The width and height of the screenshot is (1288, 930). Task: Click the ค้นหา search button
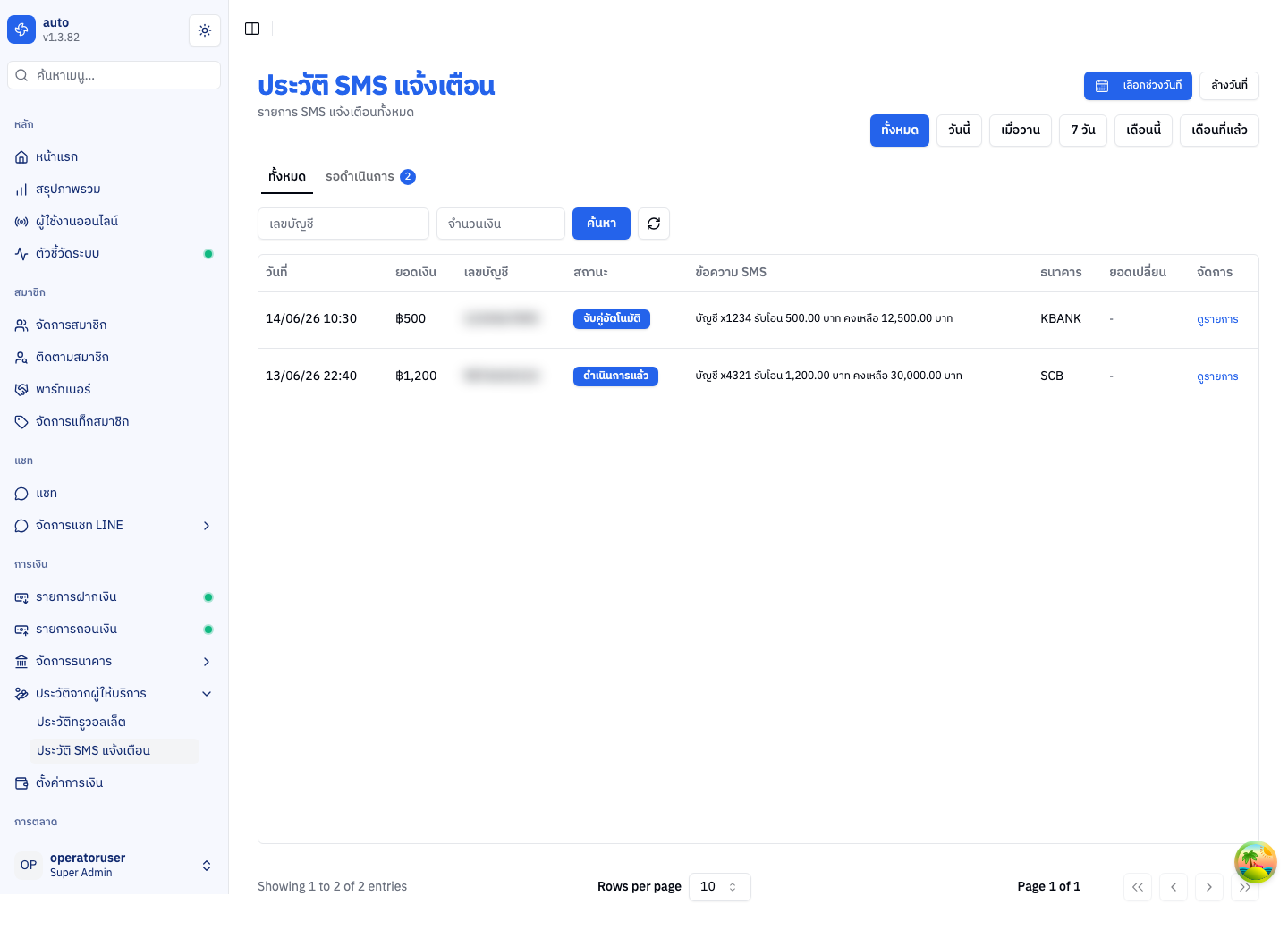[601, 224]
